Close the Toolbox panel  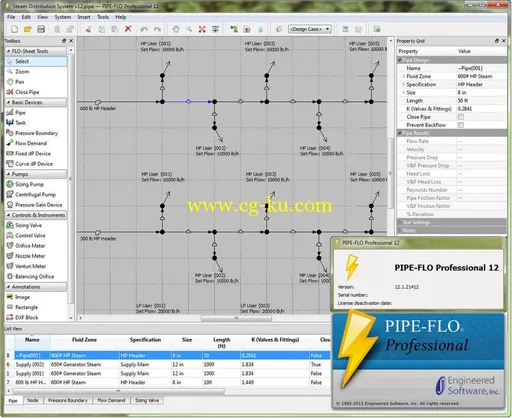click(71, 41)
